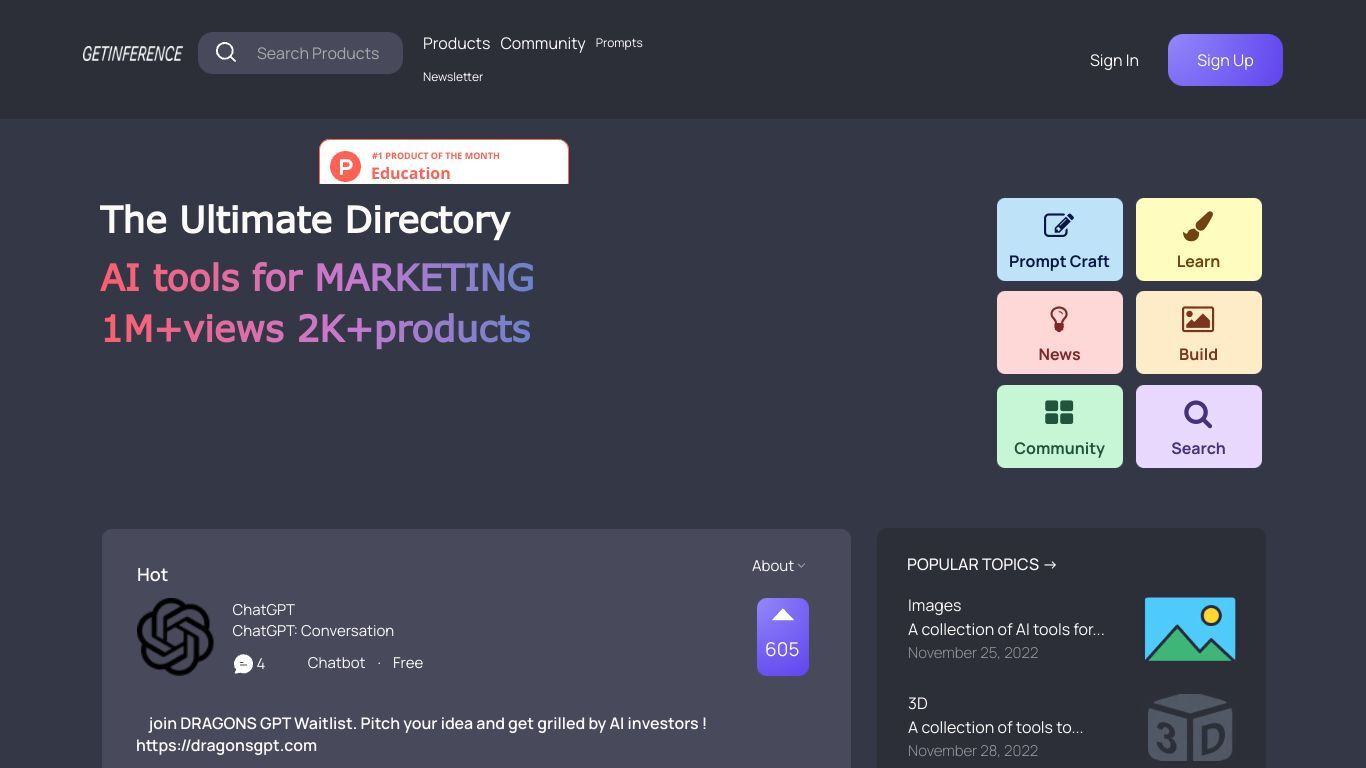The width and height of the screenshot is (1366, 768).
Task: Click the 'November 25, 2022' date
Action: pos(973,653)
